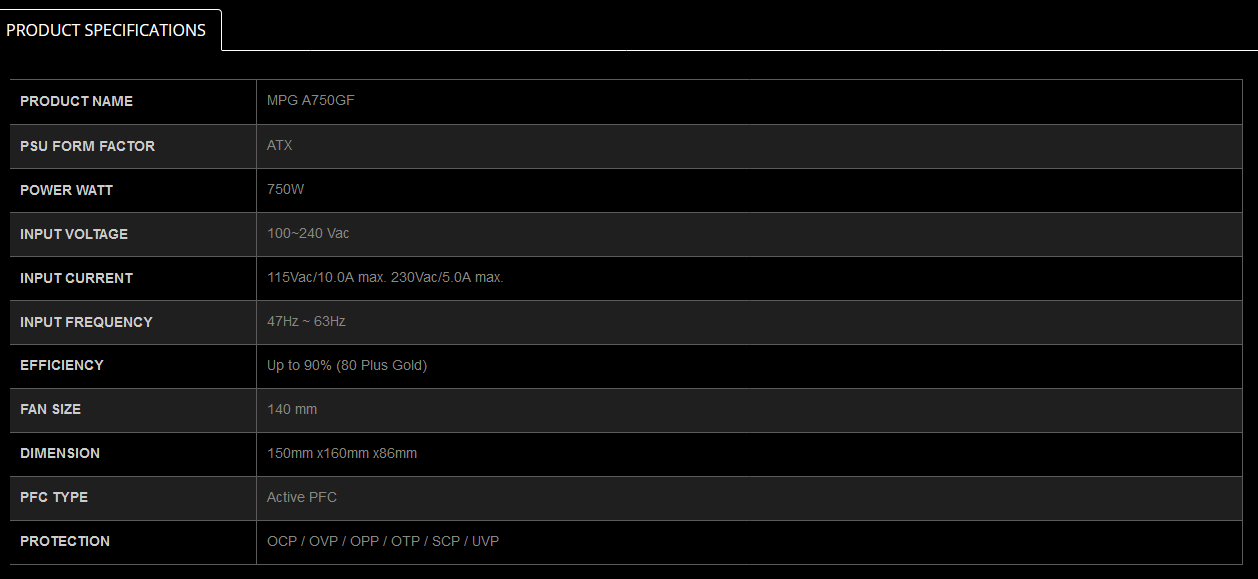Screen dimensions: 1258x579
Task: Click the Efficiency row label
Action: click(62, 365)
